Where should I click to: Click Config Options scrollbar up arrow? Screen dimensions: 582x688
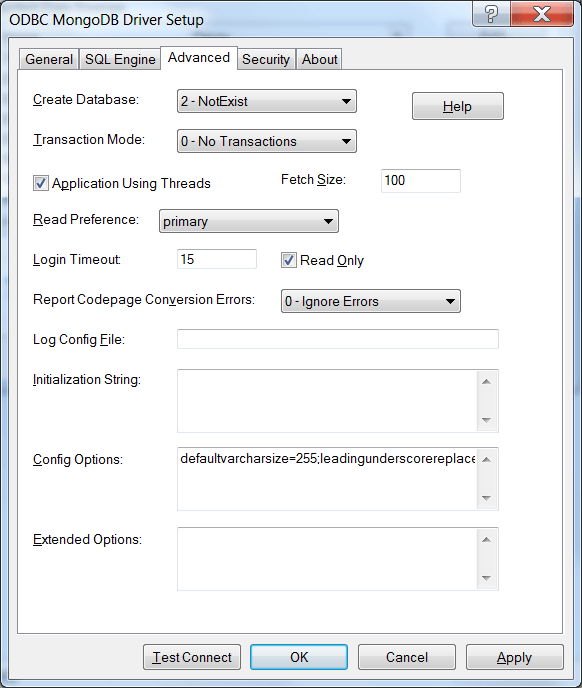(486, 460)
